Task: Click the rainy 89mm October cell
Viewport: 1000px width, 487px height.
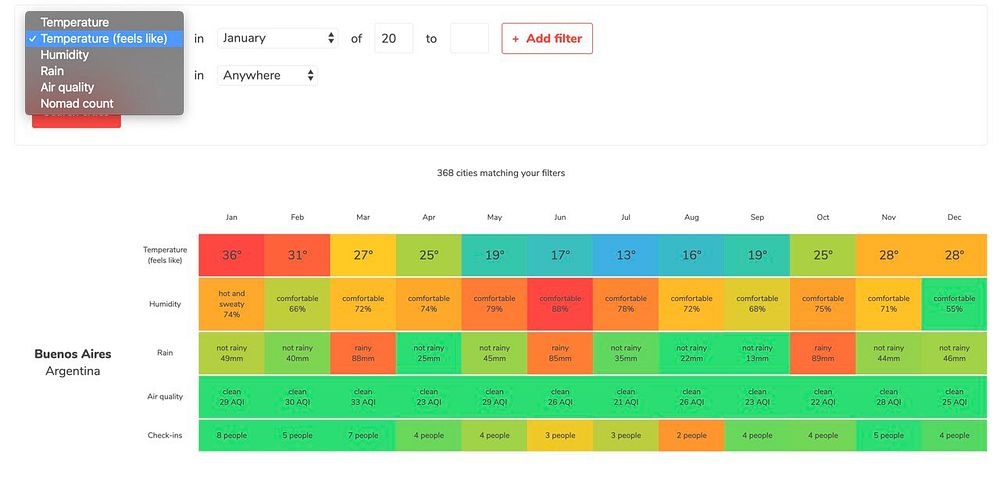Action: (x=823, y=353)
